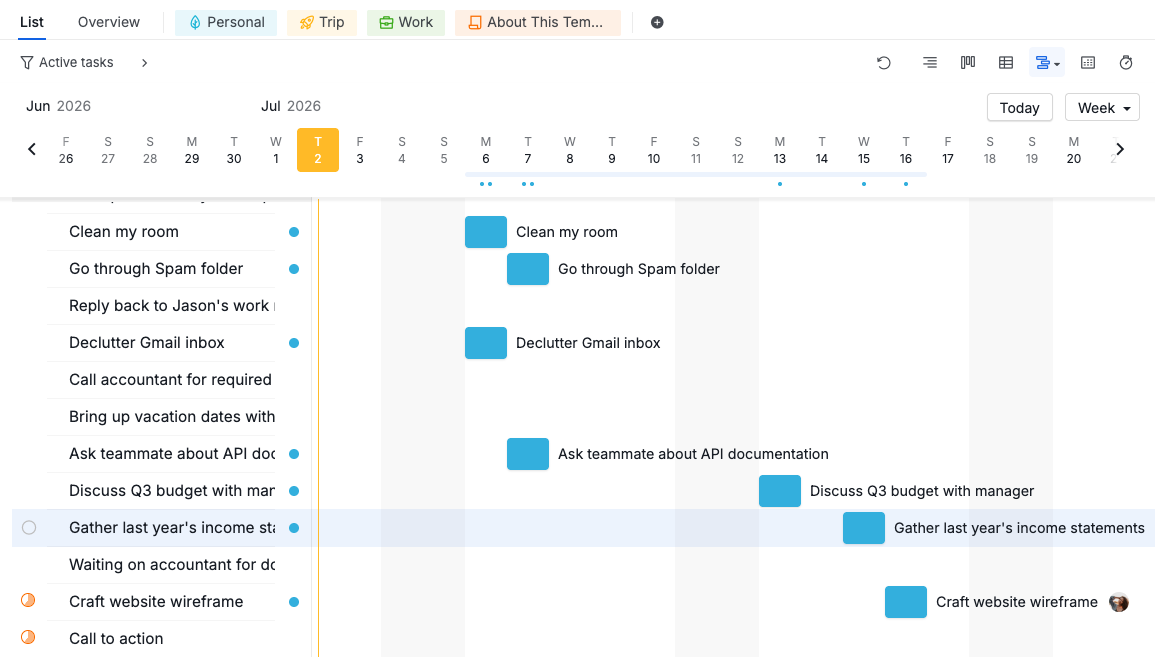Select the Gather last year's income statements bar

pos(863,527)
